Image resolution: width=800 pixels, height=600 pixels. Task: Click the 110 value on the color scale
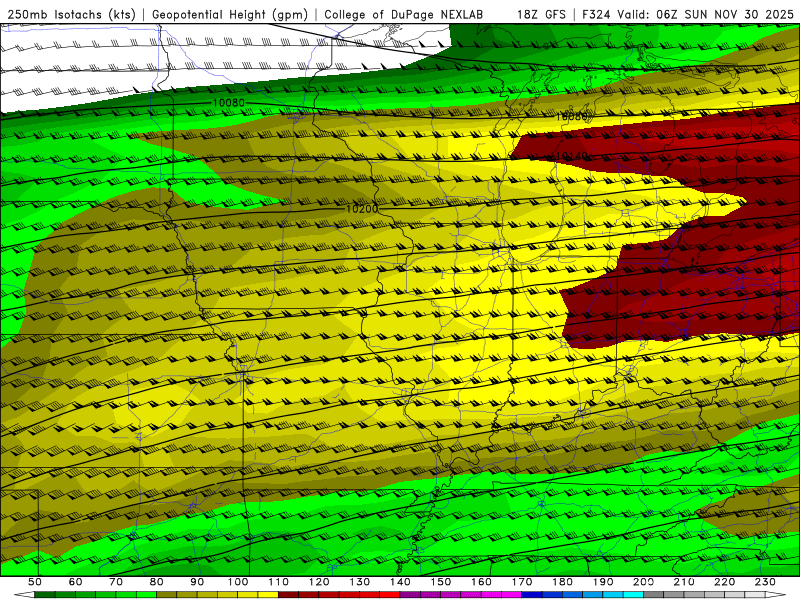tap(279, 582)
